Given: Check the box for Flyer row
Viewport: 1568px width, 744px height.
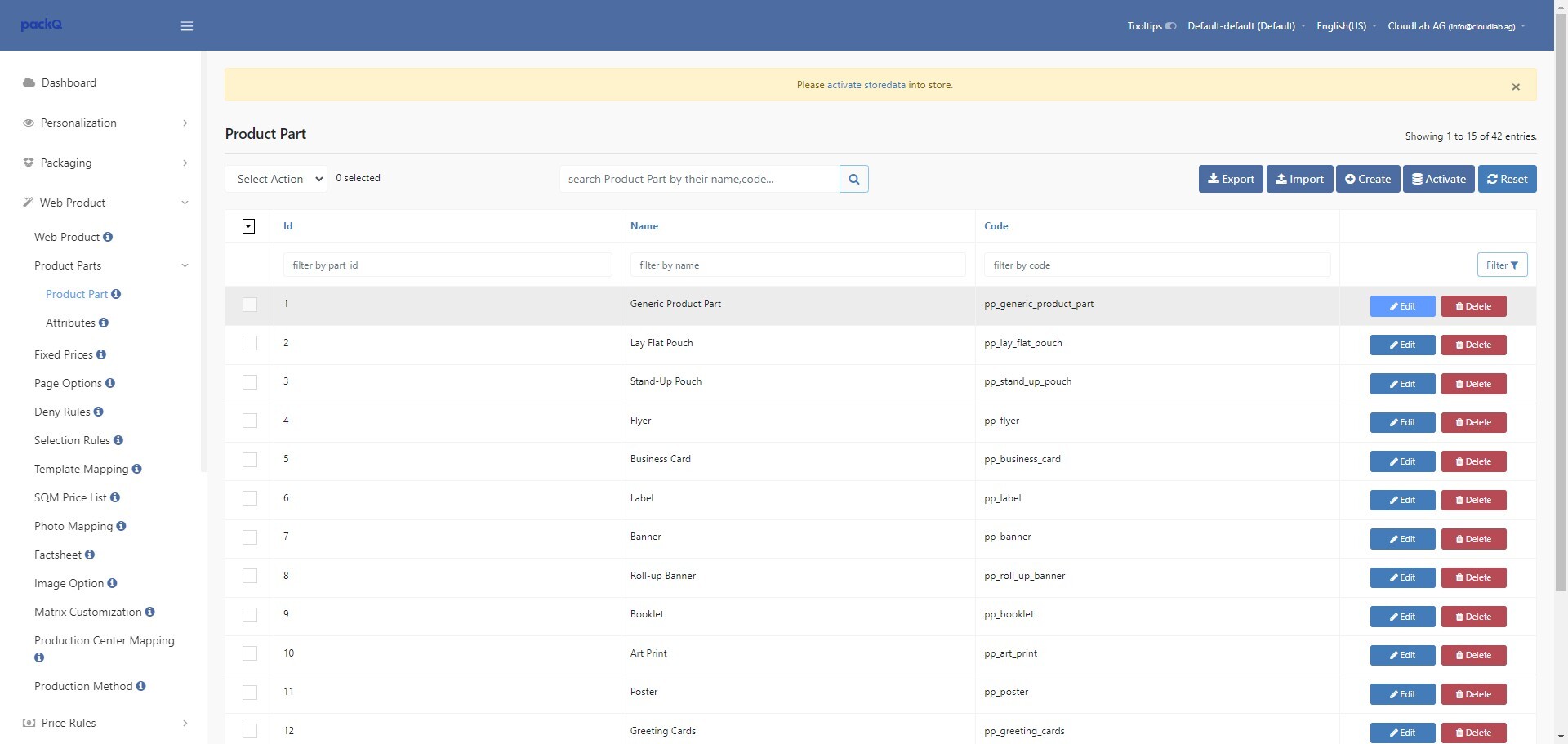Looking at the screenshot, I should 250,421.
